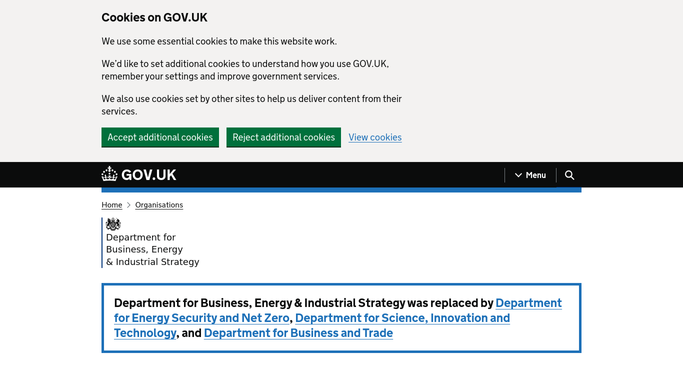The height and width of the screenshot is (384, 683).
Task: Click the royal coat of arms crest
Action: tap(113, 224)
